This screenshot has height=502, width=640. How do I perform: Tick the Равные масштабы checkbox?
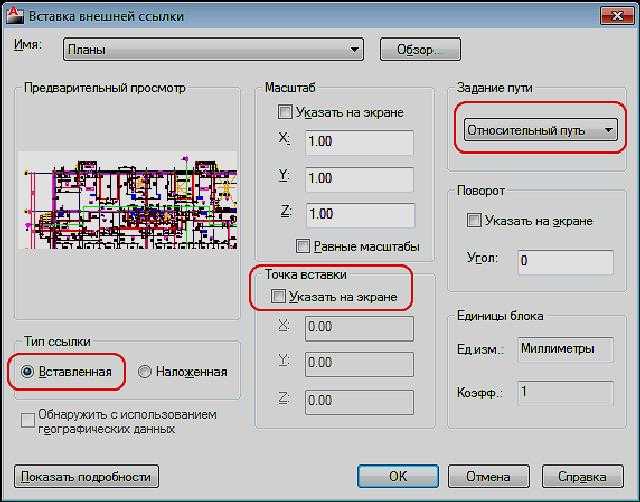[303, 246]
